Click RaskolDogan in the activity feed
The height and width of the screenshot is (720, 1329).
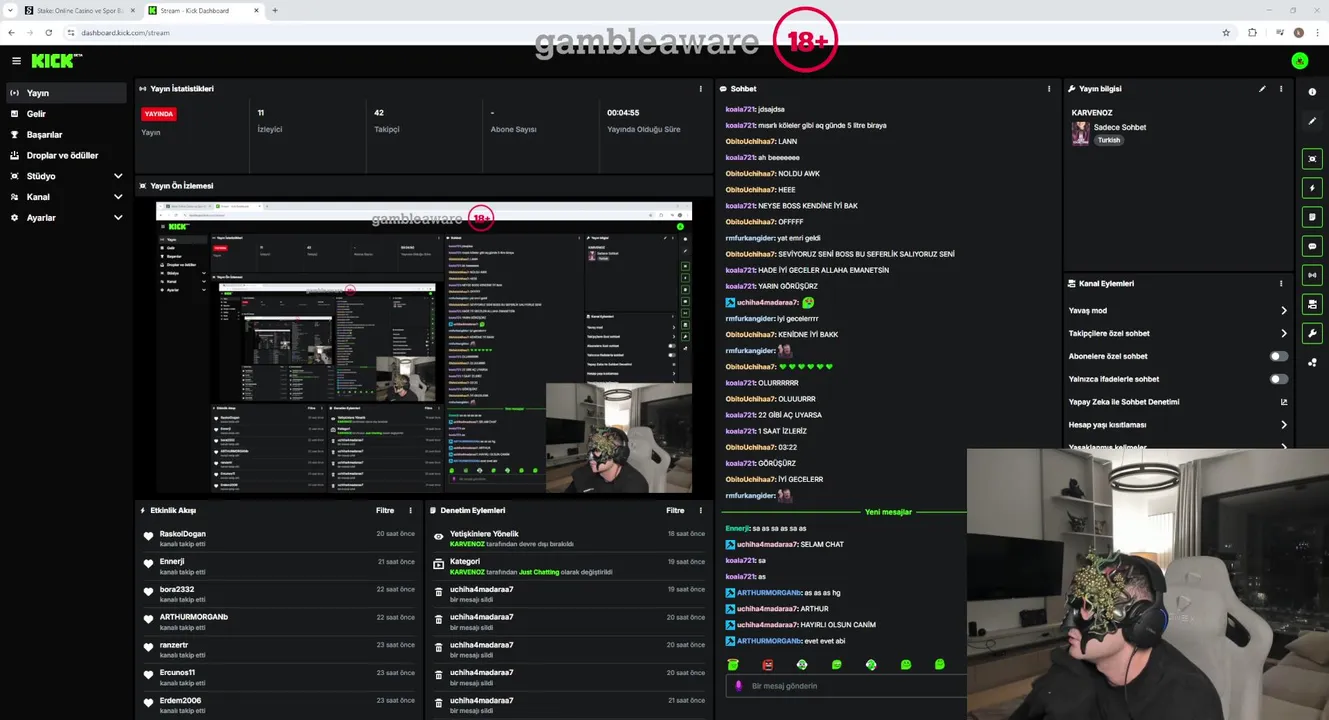click(183, 534)
